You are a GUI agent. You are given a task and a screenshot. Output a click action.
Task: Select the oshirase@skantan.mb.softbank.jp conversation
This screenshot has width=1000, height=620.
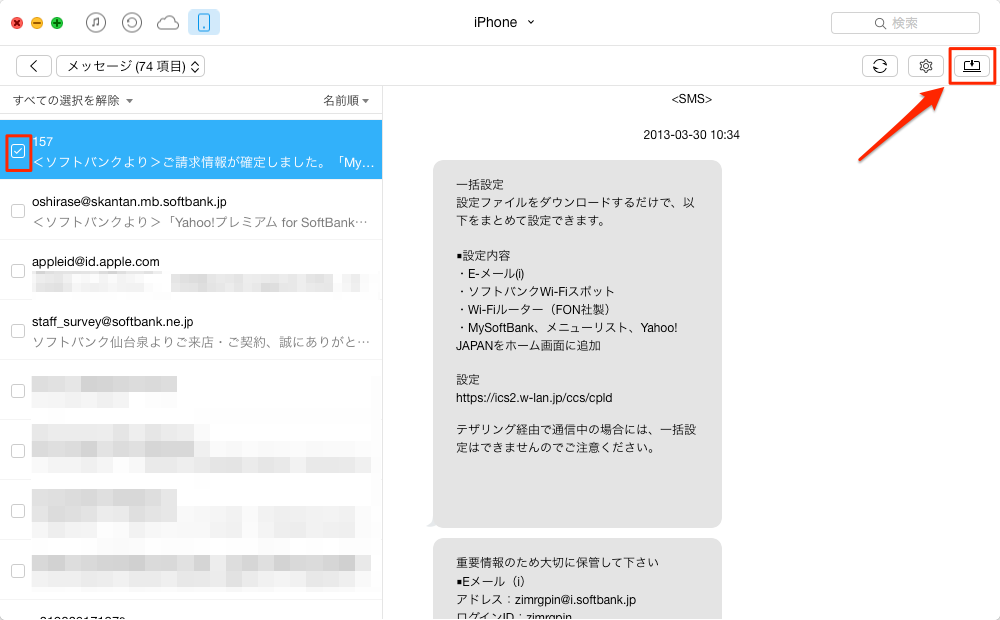[x=191, y=210]
